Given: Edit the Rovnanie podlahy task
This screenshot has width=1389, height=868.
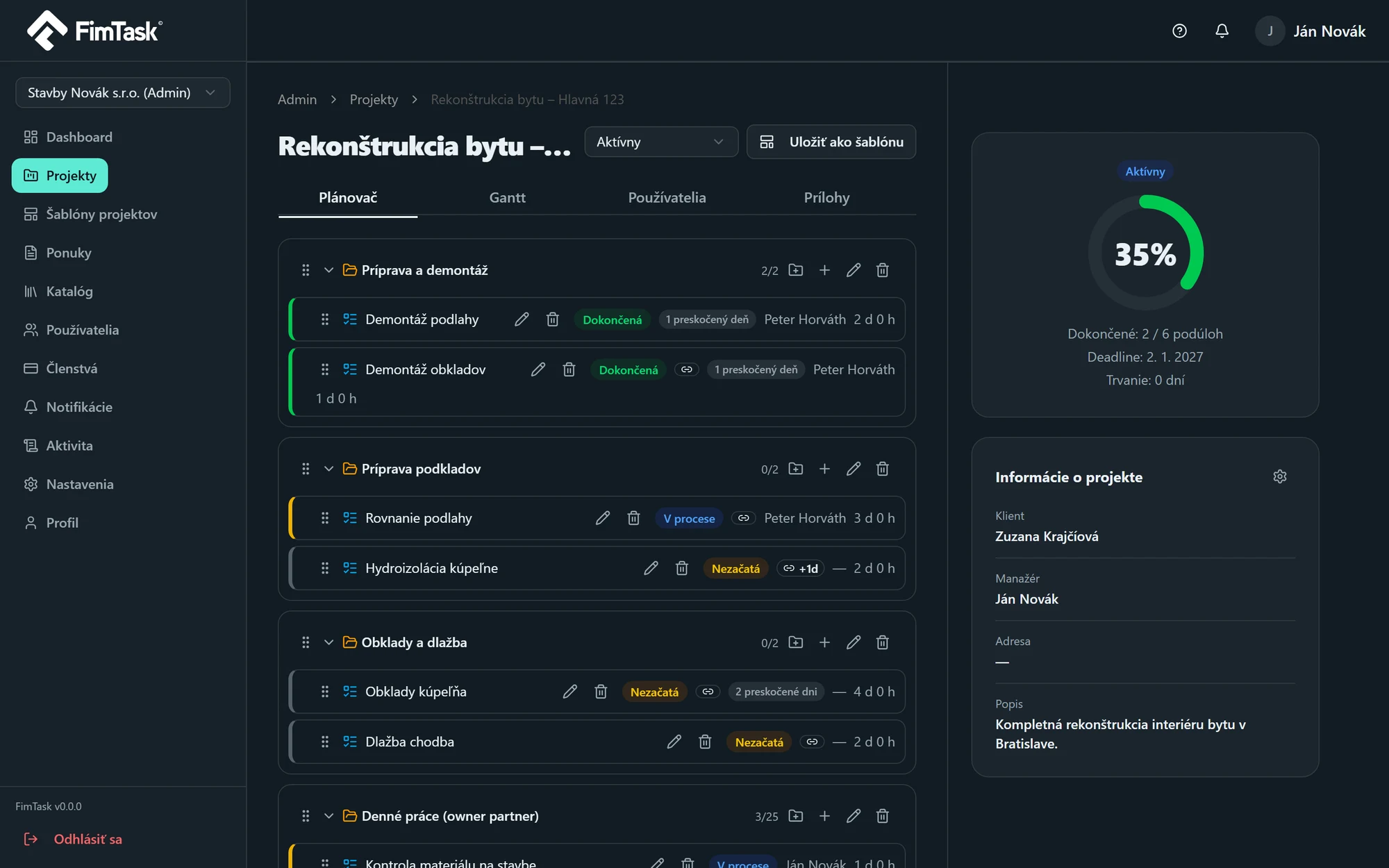Looking at the screenshot, I should (x=603, y=518).
